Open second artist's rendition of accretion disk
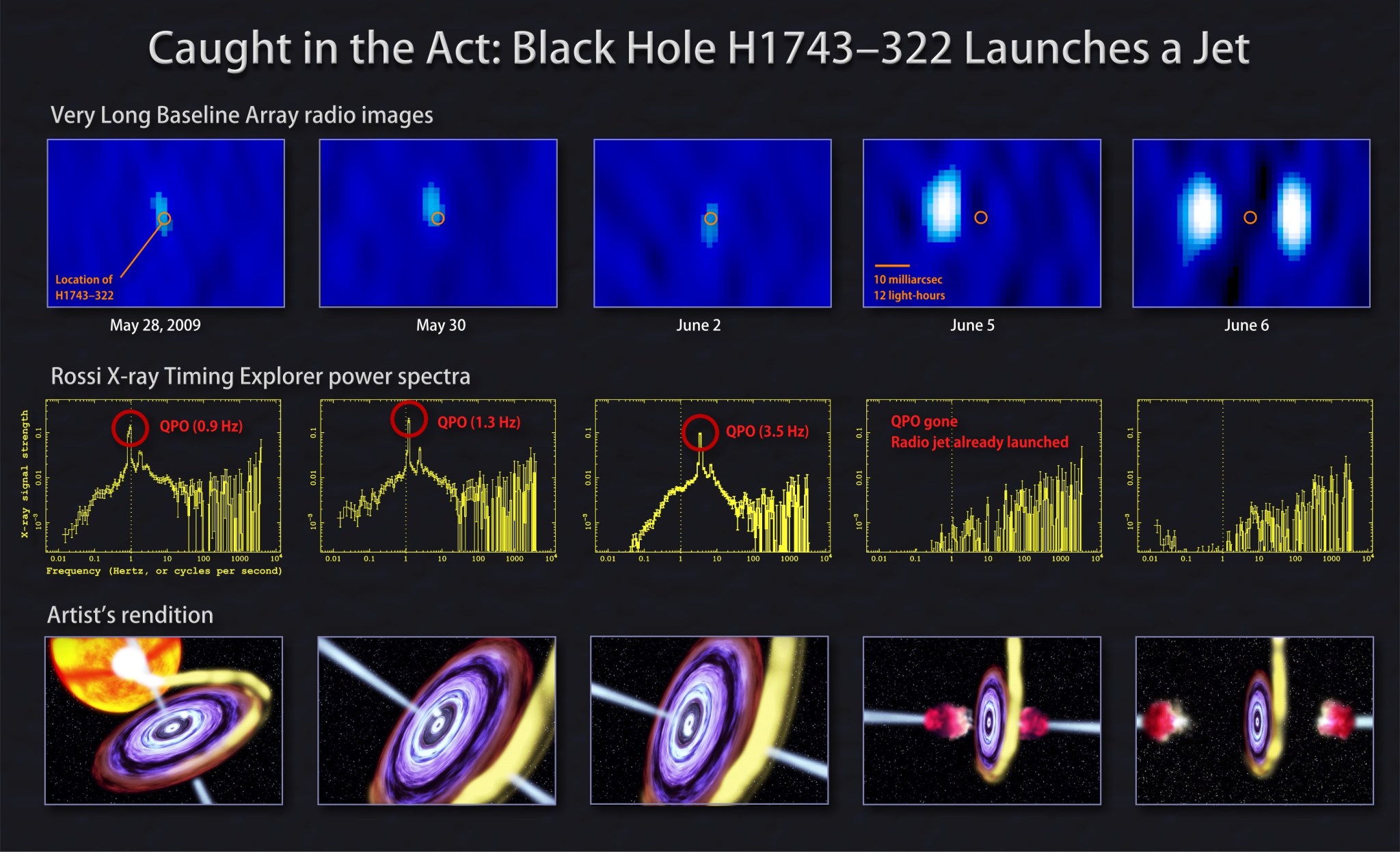 pyautogui.click(x=437, y=721)
